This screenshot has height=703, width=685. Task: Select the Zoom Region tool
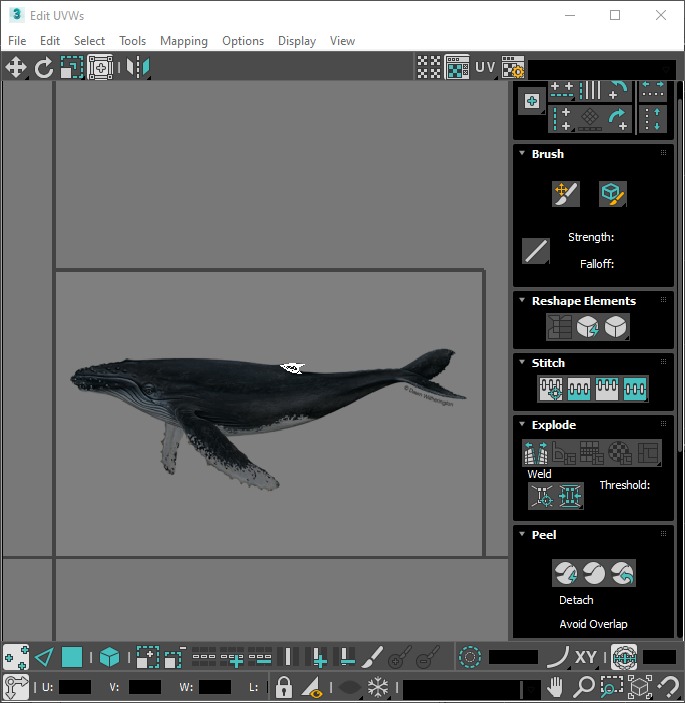pos(611,687)
